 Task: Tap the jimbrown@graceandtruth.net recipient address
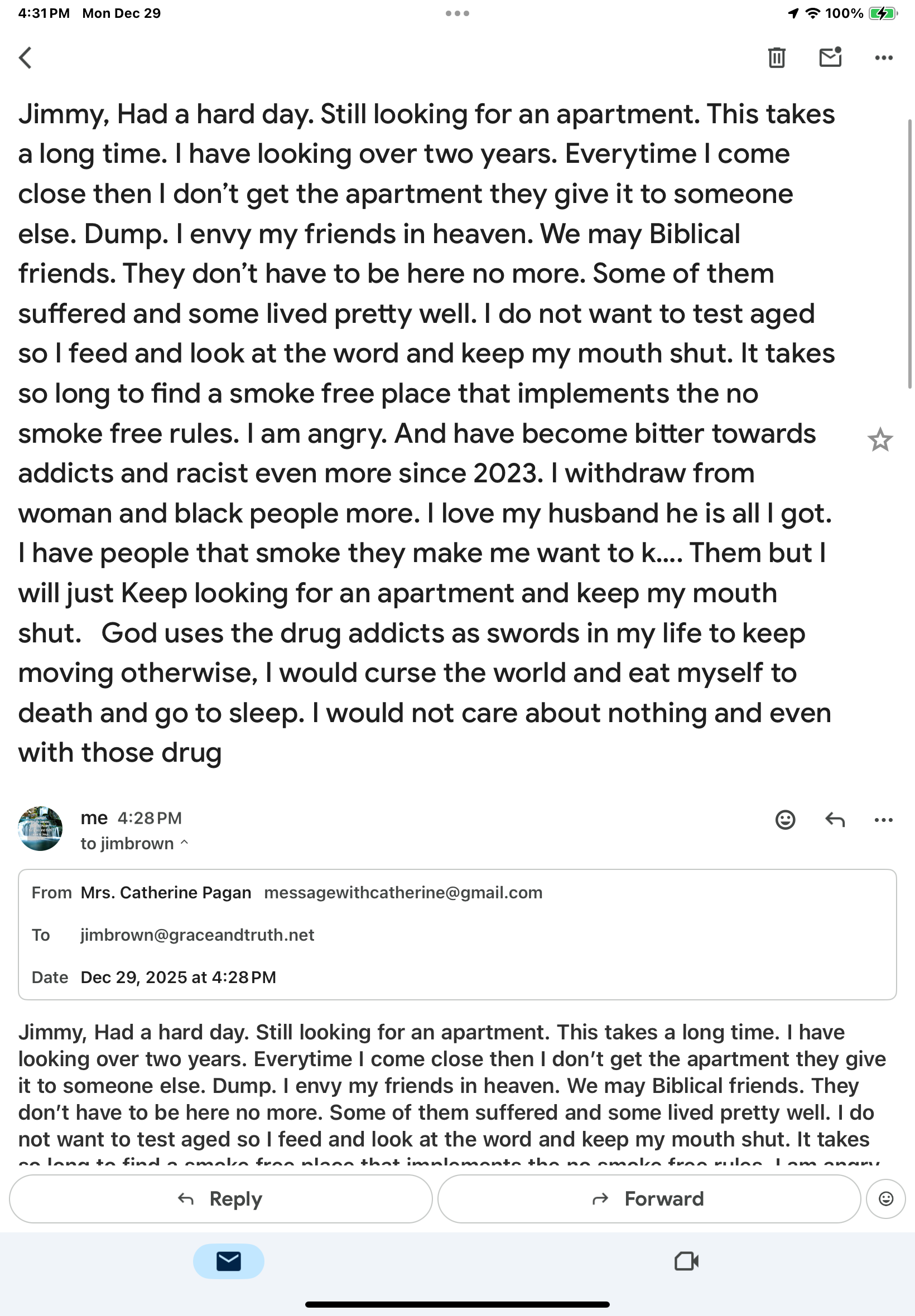[x=197, y=935]
